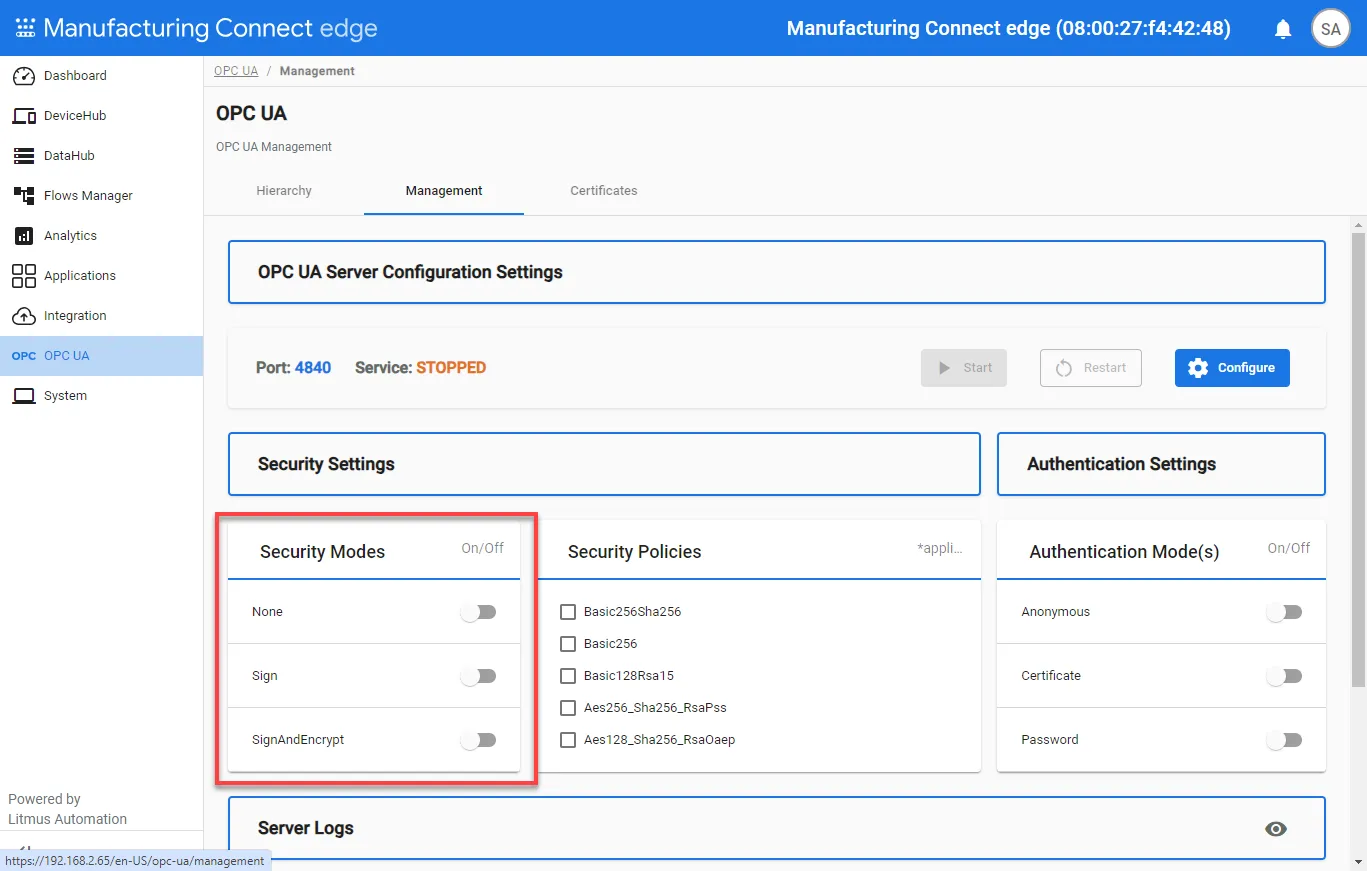The image size is (1367, 871).
Task: Click the Server Logs heading
Action: coord(306,828)
